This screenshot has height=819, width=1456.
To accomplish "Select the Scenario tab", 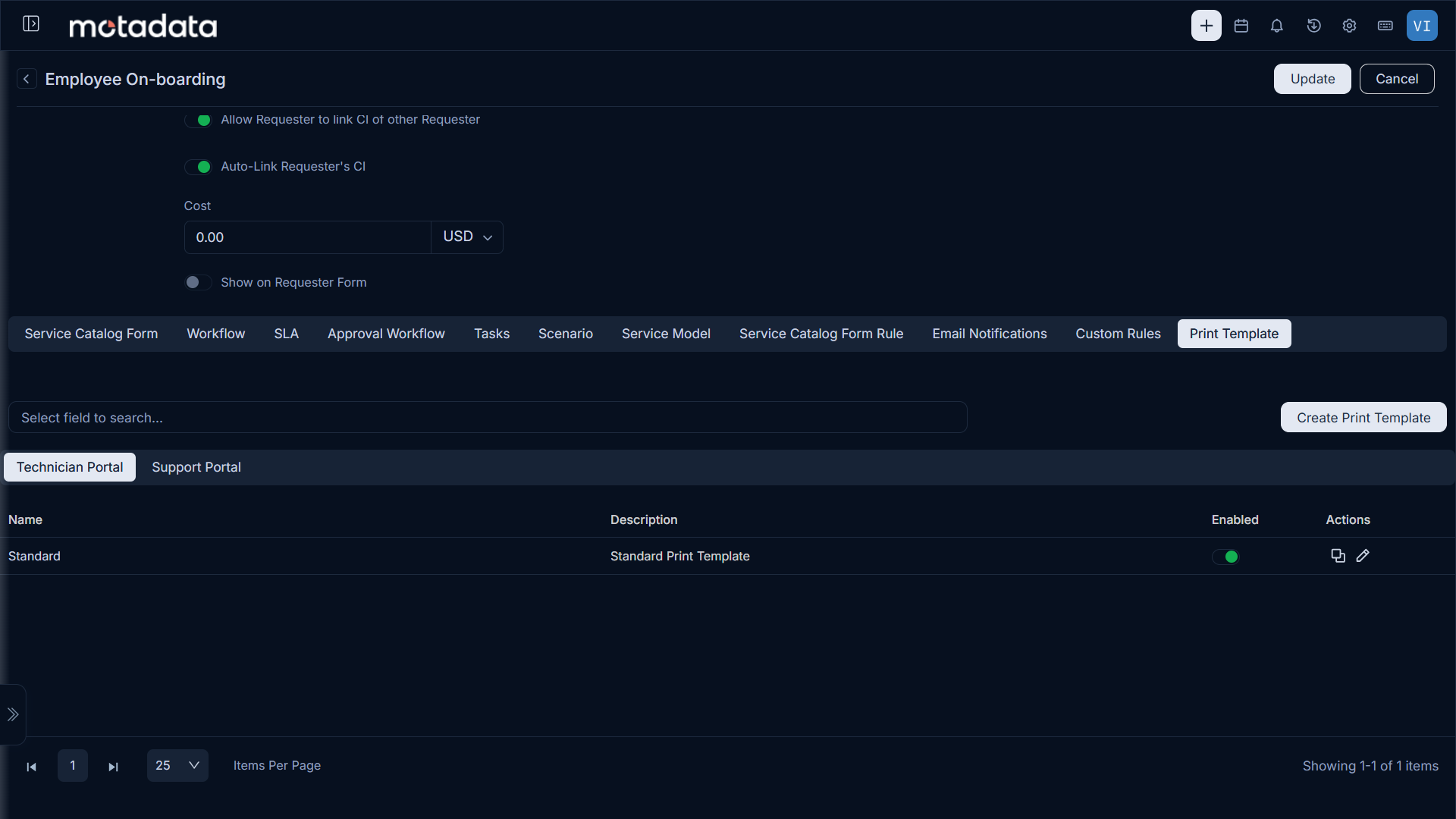I will tap(566, 334).
